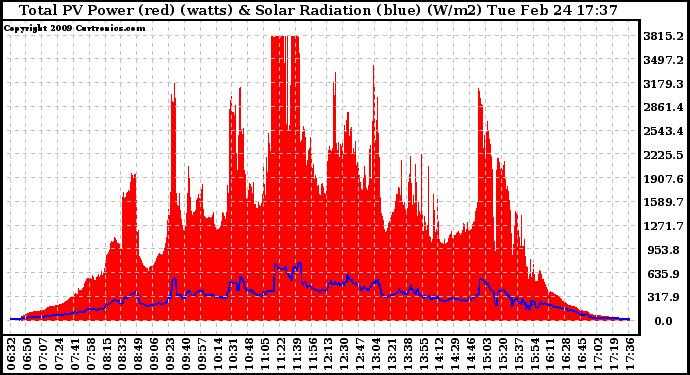Click the 13:38 time label
690x375 pixels.
coord(407,353)
